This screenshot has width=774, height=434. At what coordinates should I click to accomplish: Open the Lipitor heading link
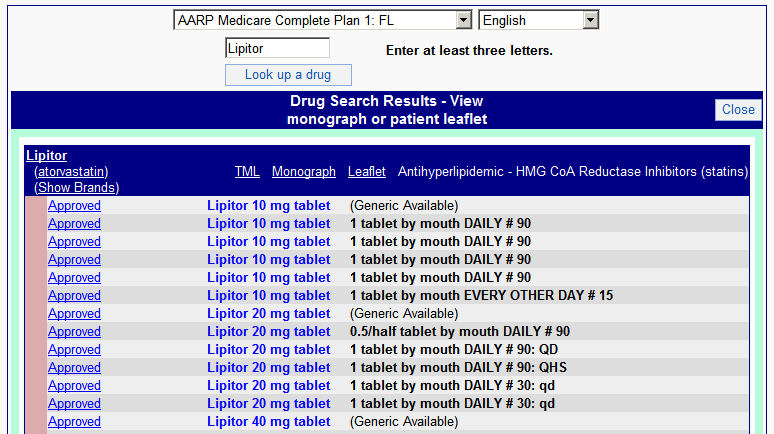click(x=46, y=156)
